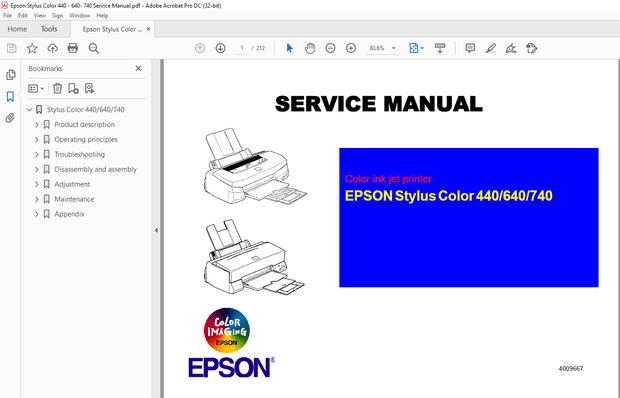620x398 pixels.
Task: Open the View menu
Action: [40, 15]
